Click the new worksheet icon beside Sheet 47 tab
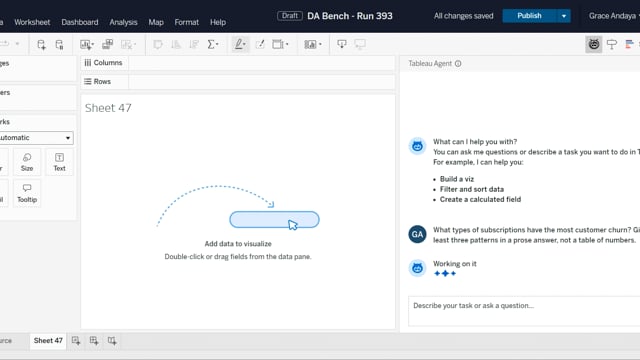The image size is (640, 360). (x=76, y=340)
